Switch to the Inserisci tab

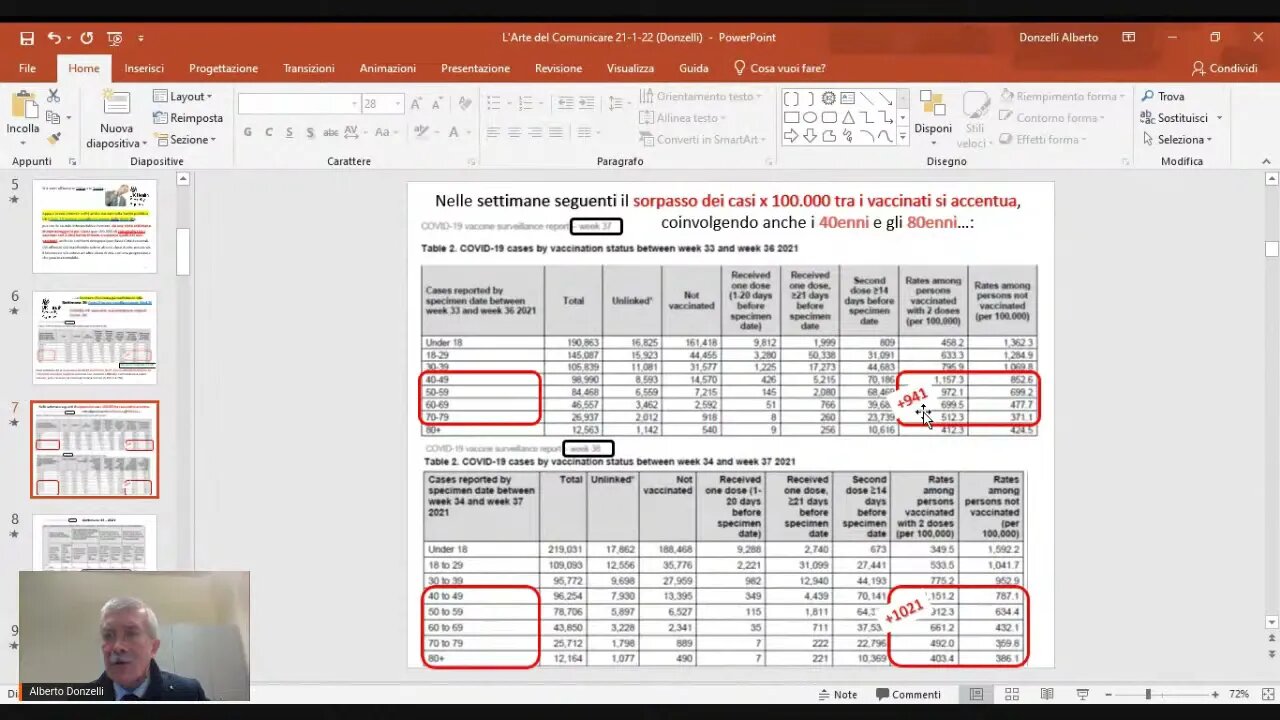click(x=144, y=68)
